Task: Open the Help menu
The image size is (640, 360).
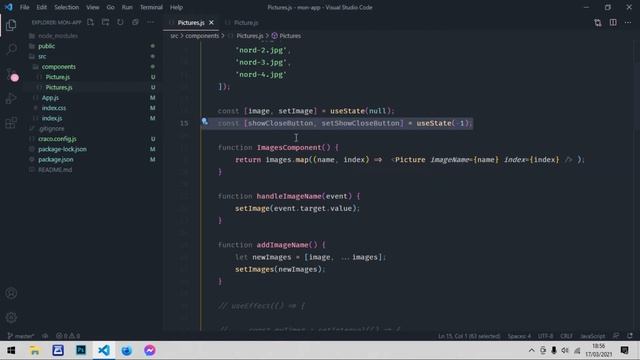Action: pyautogui.click(x=176, y=7)
